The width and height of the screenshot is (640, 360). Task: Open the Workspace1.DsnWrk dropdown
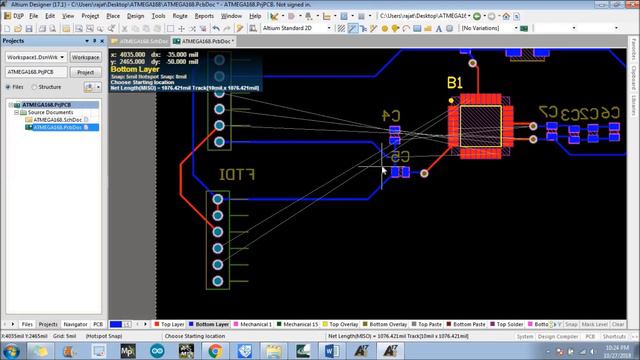[x=62, y=57]
